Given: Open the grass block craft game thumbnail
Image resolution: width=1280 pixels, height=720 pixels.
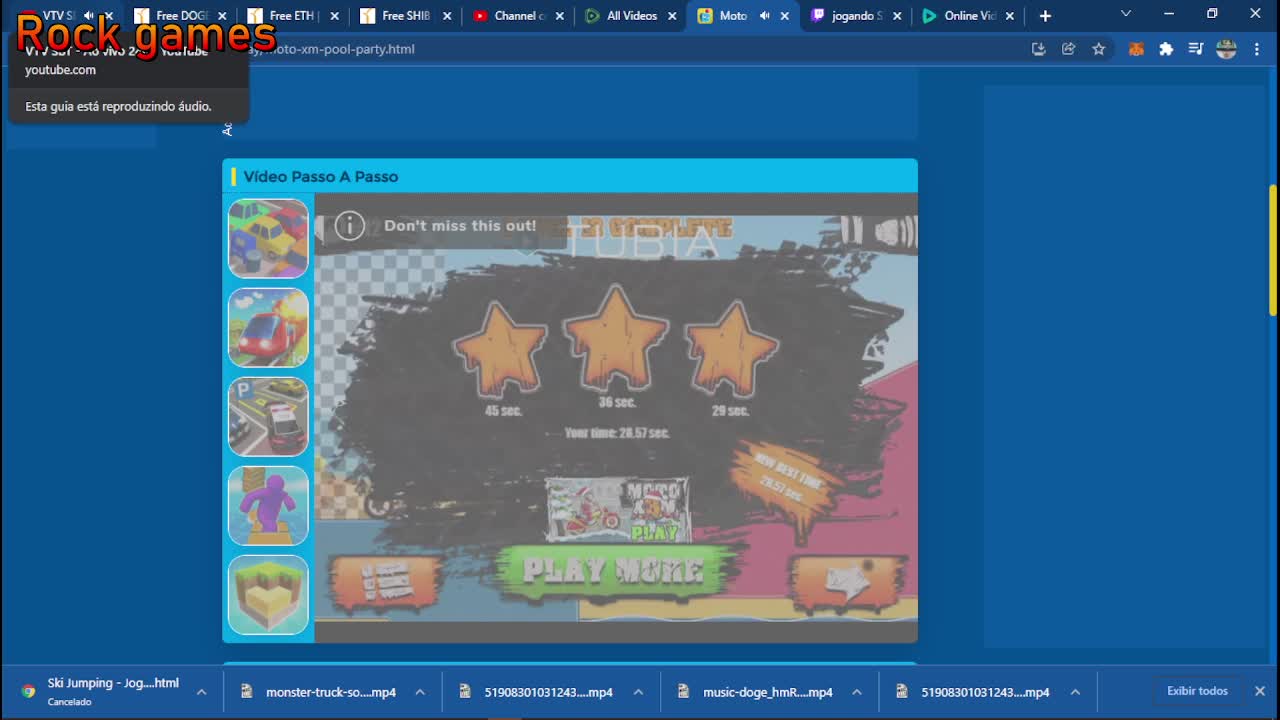Looking at the screenshot, I should click(268, 595).
